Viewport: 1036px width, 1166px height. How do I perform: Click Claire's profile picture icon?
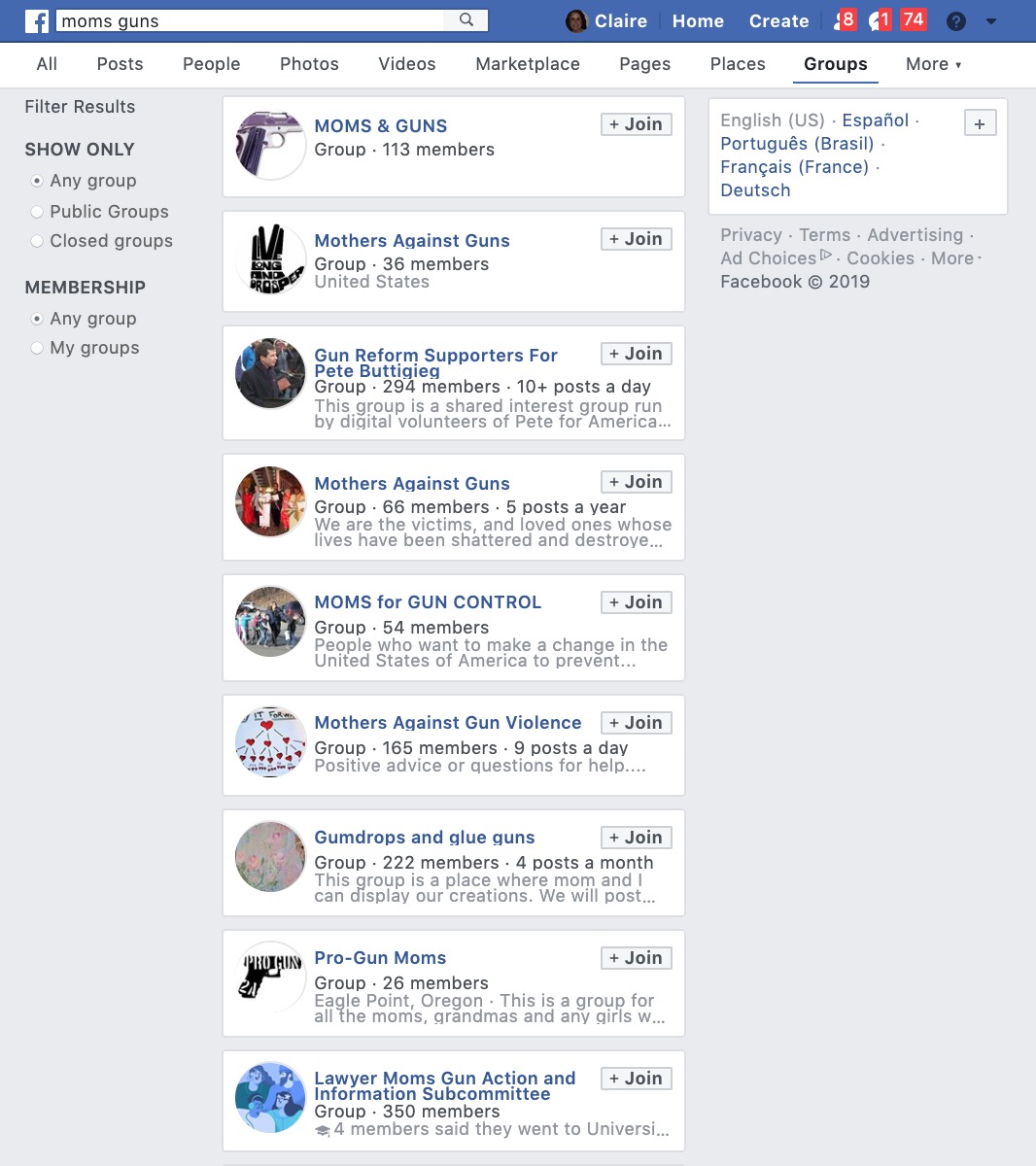(x=576, y=20)
